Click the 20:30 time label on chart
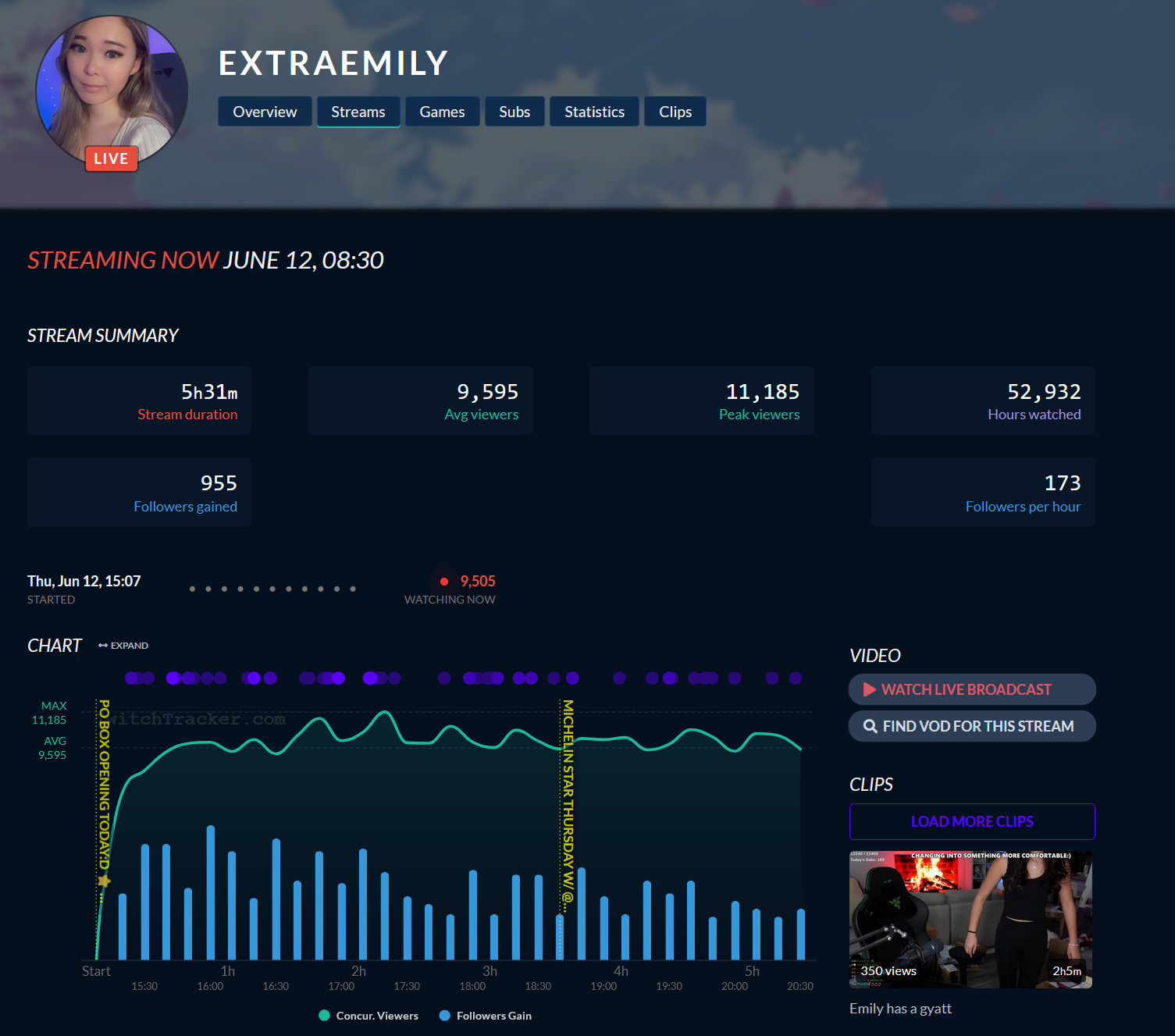The height and width of the screenshot is (1036, 1175). pyautogui.click(x=800, y=986)
